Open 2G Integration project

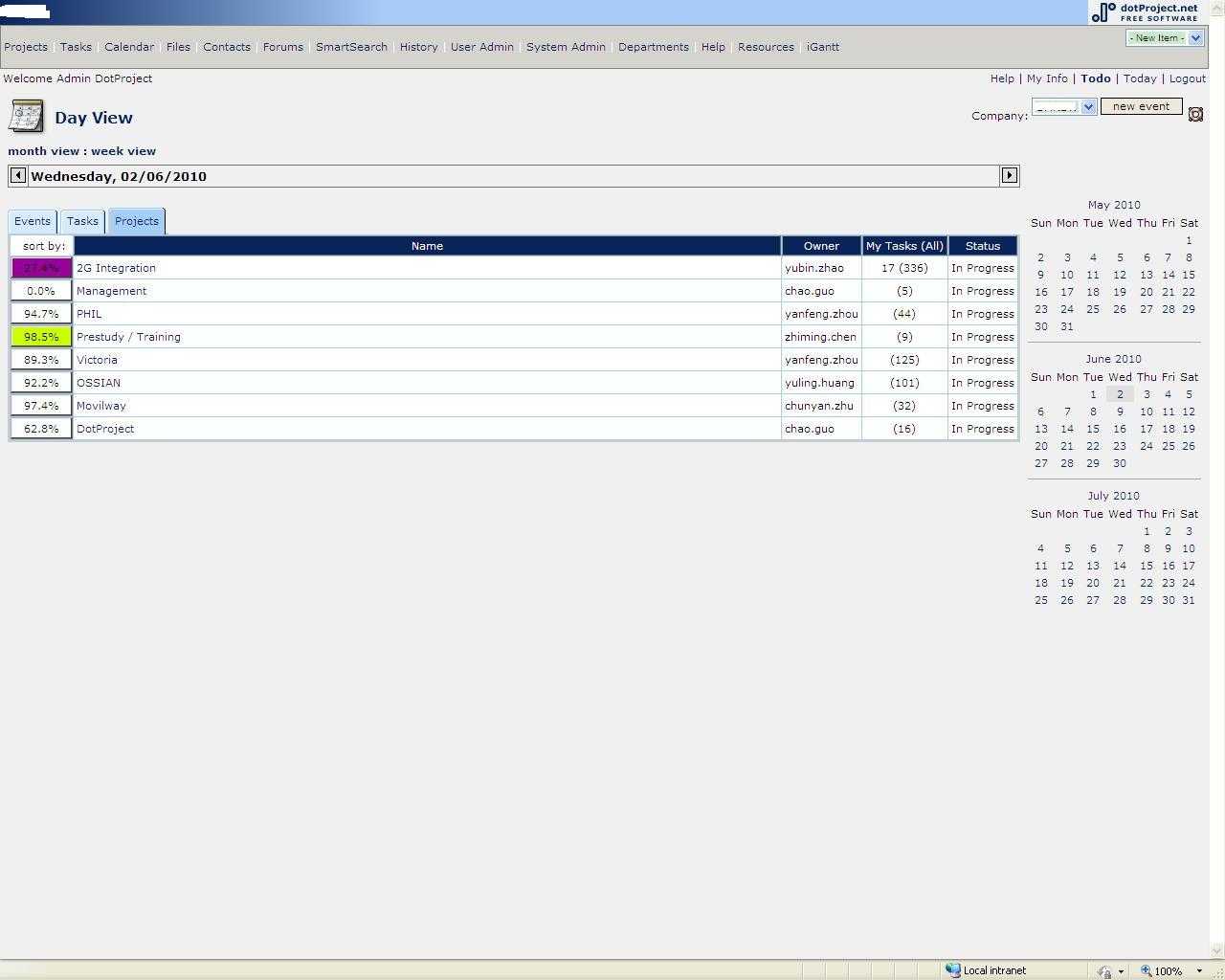click(x=116, y=268)
